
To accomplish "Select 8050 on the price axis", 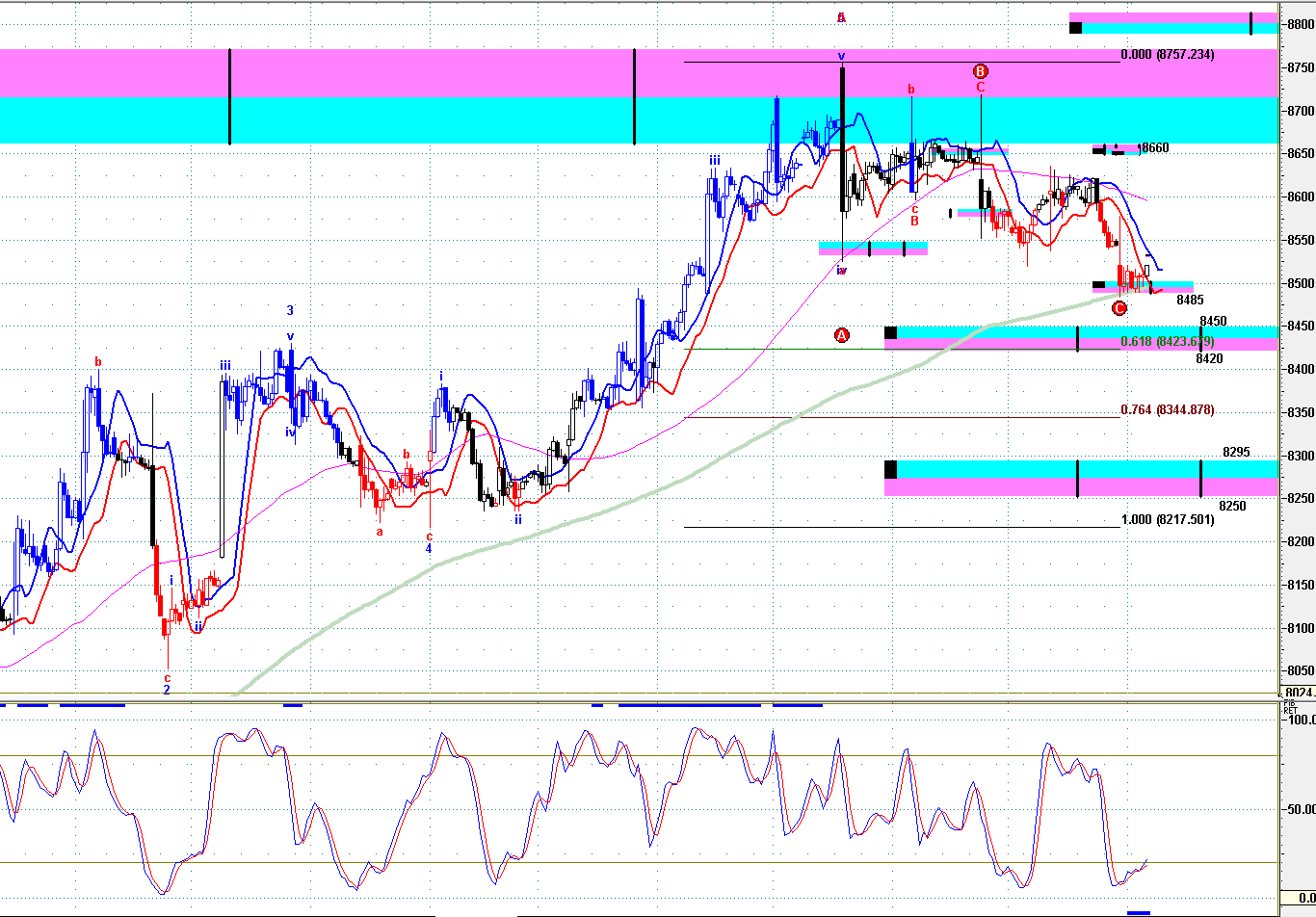I will 1301,671.
